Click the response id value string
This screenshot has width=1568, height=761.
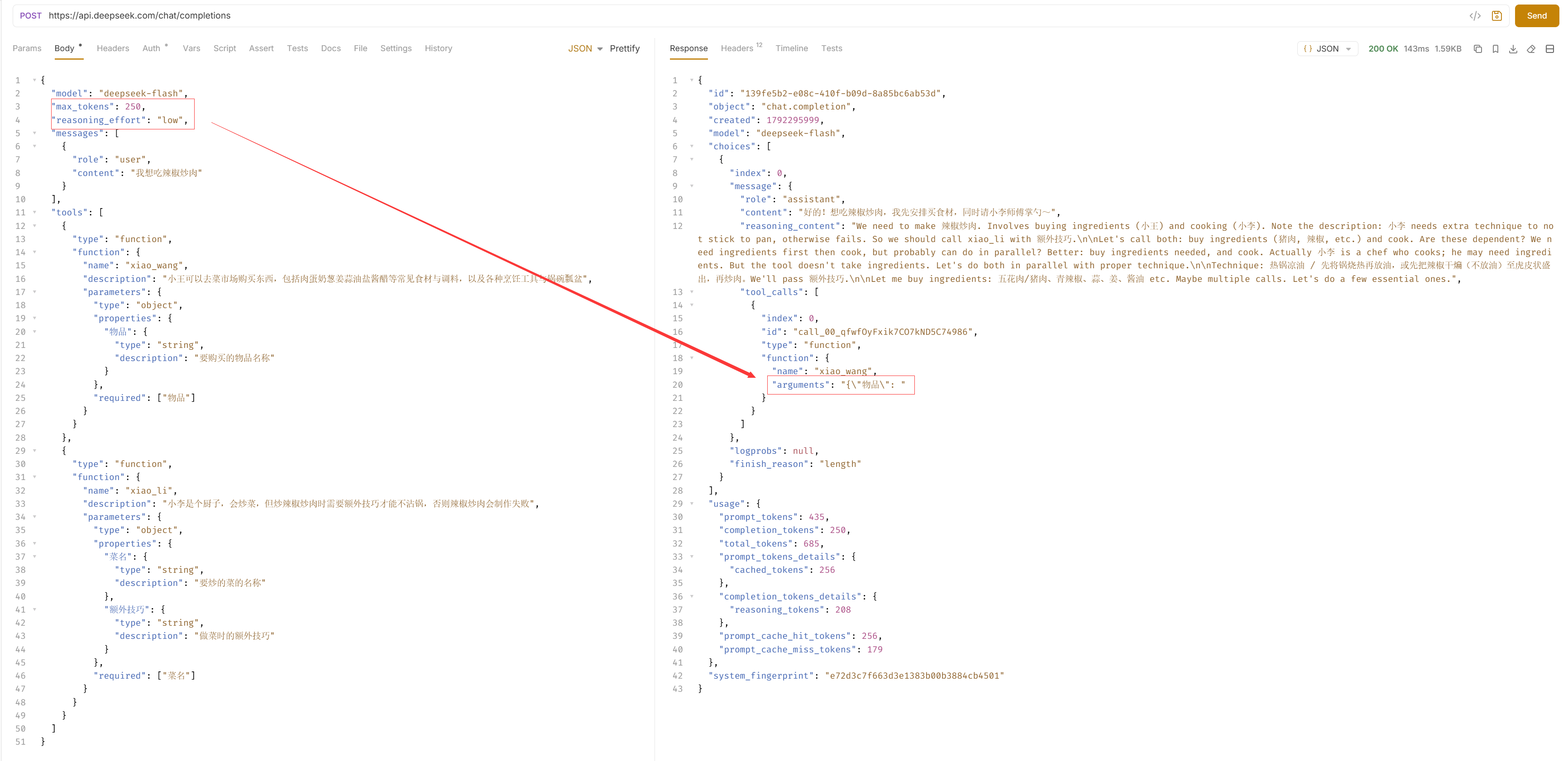841,94
